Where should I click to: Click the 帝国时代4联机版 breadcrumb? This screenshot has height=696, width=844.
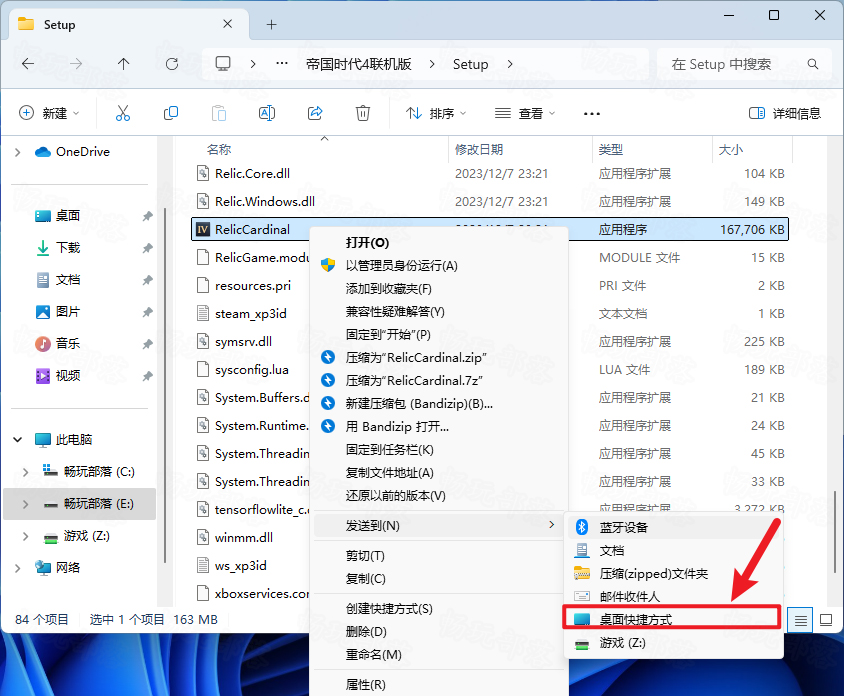pos(358,64)
